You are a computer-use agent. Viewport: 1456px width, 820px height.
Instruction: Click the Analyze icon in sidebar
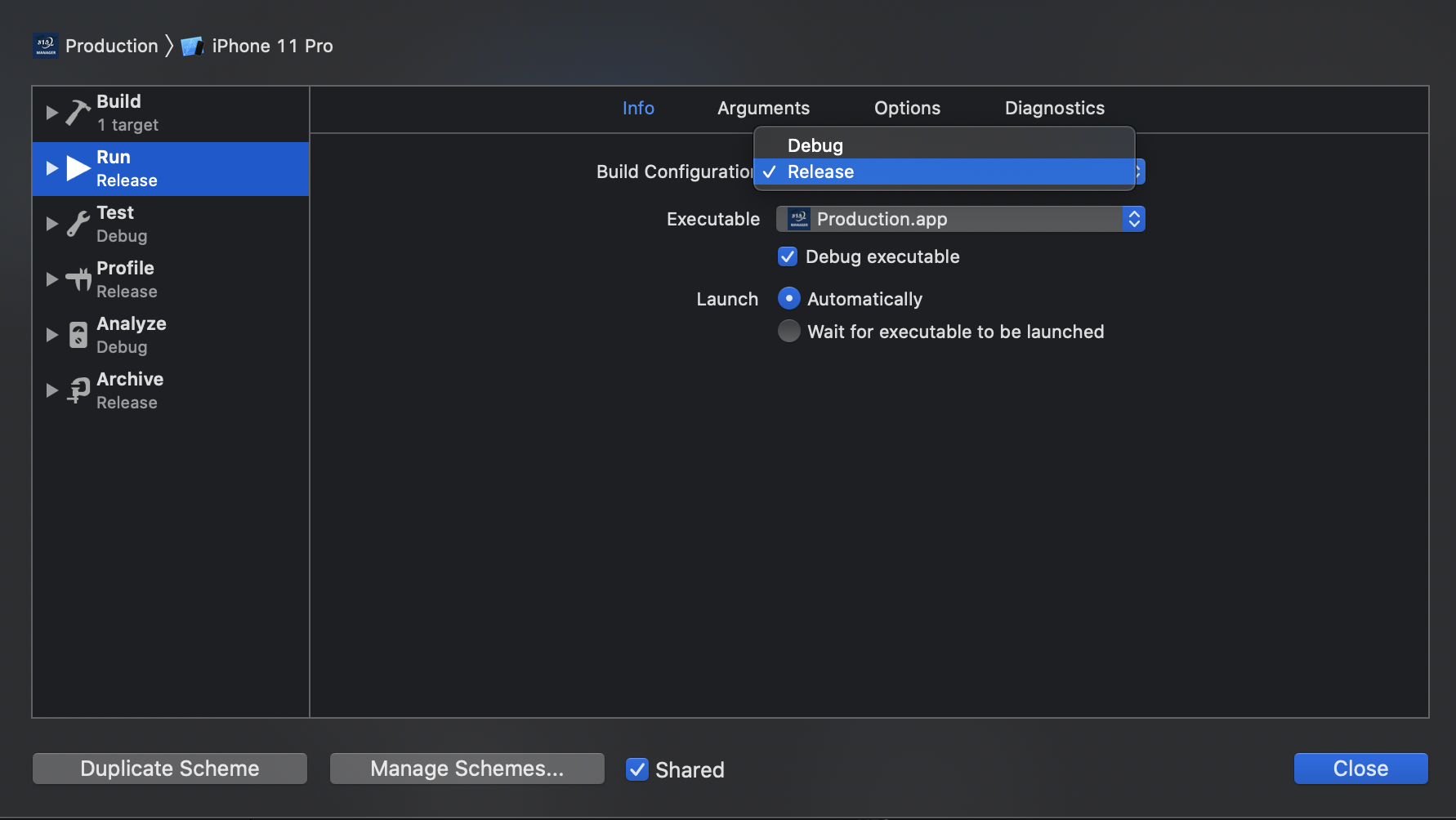[78, 335]
